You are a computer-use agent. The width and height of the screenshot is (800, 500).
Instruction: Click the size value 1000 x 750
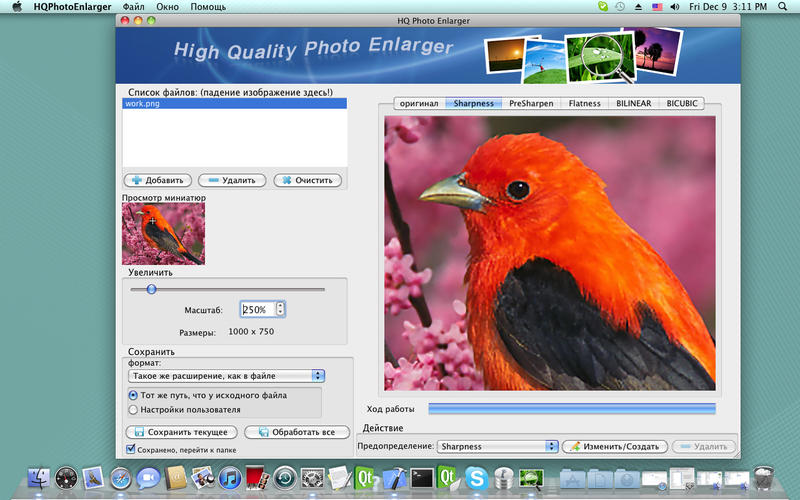[251, 332]
